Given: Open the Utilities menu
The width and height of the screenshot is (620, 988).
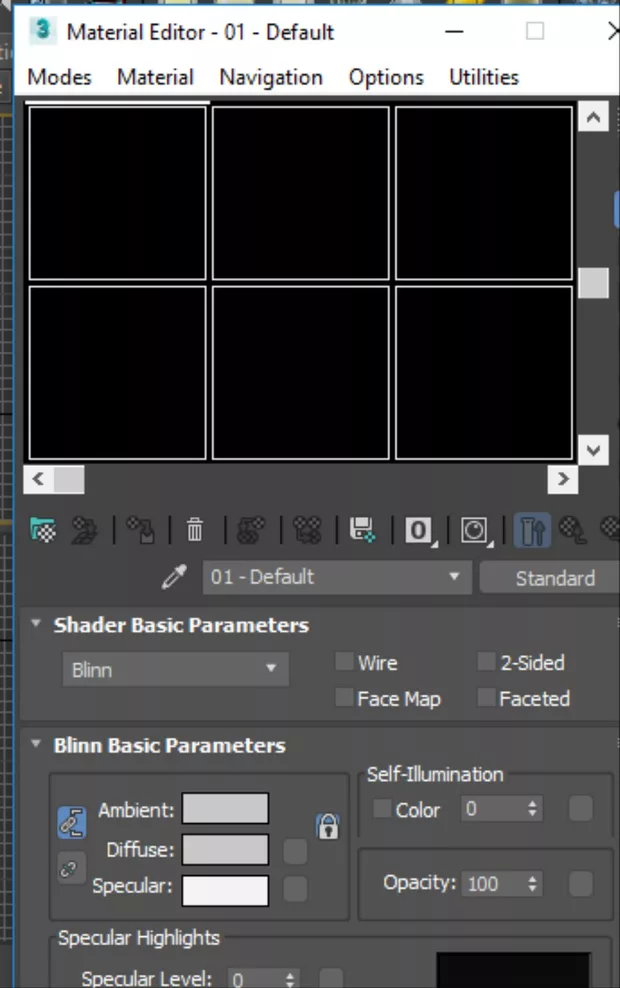Looking at the screenshot, I should click(484, 77).
